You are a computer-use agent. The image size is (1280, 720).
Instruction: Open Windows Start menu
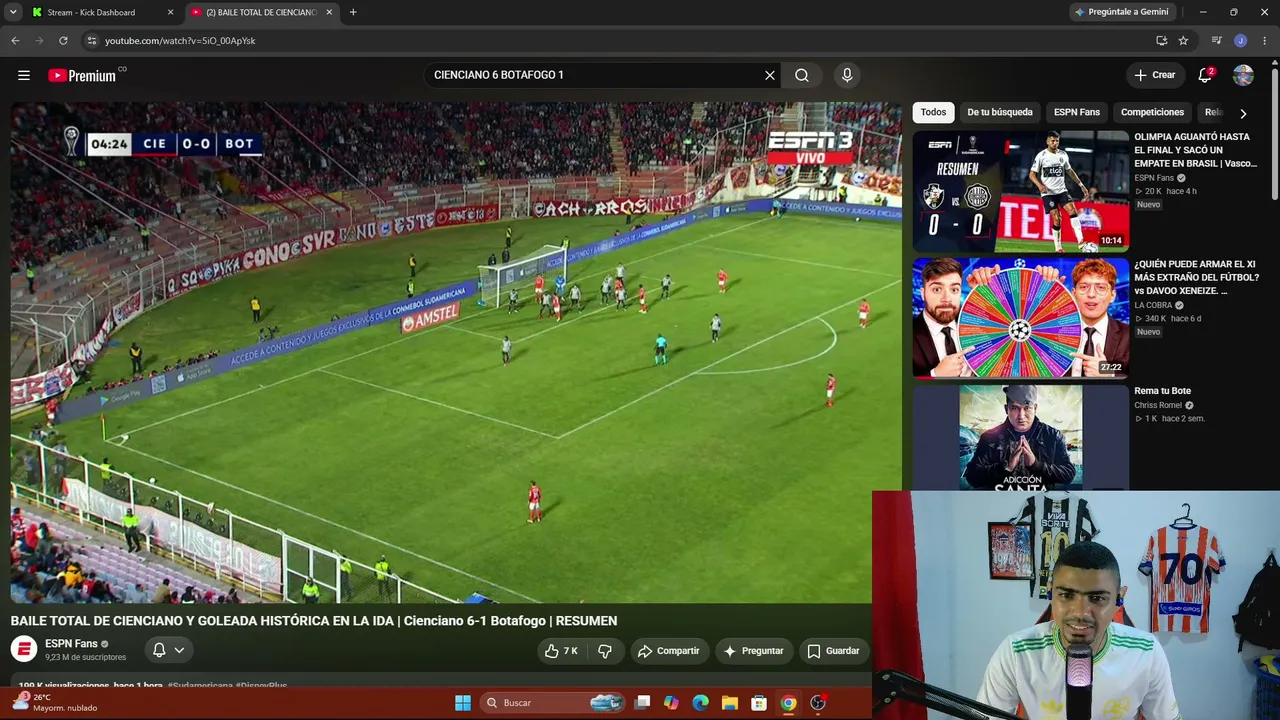point(463,703)
